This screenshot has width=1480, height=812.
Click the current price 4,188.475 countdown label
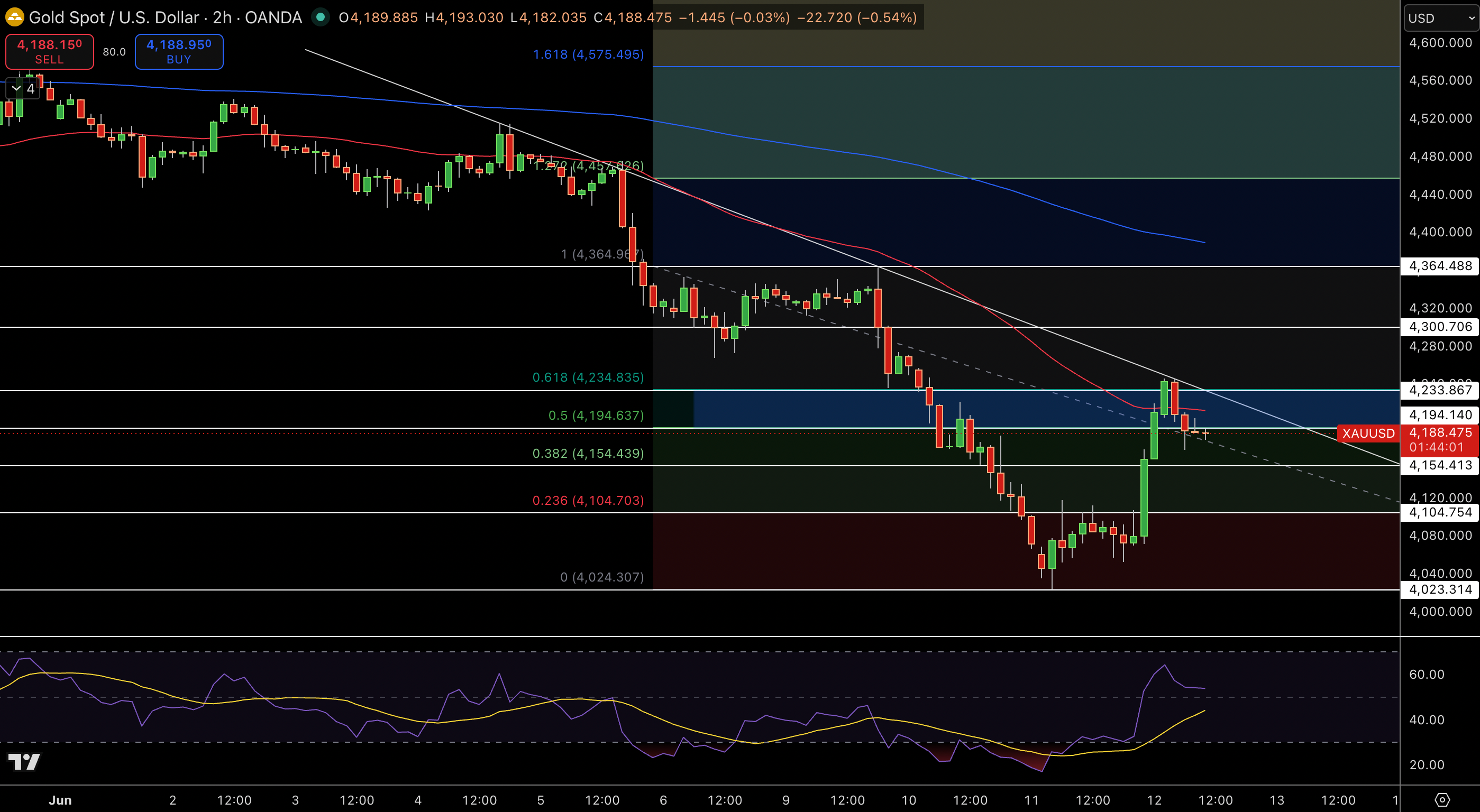coord(1440,439)
